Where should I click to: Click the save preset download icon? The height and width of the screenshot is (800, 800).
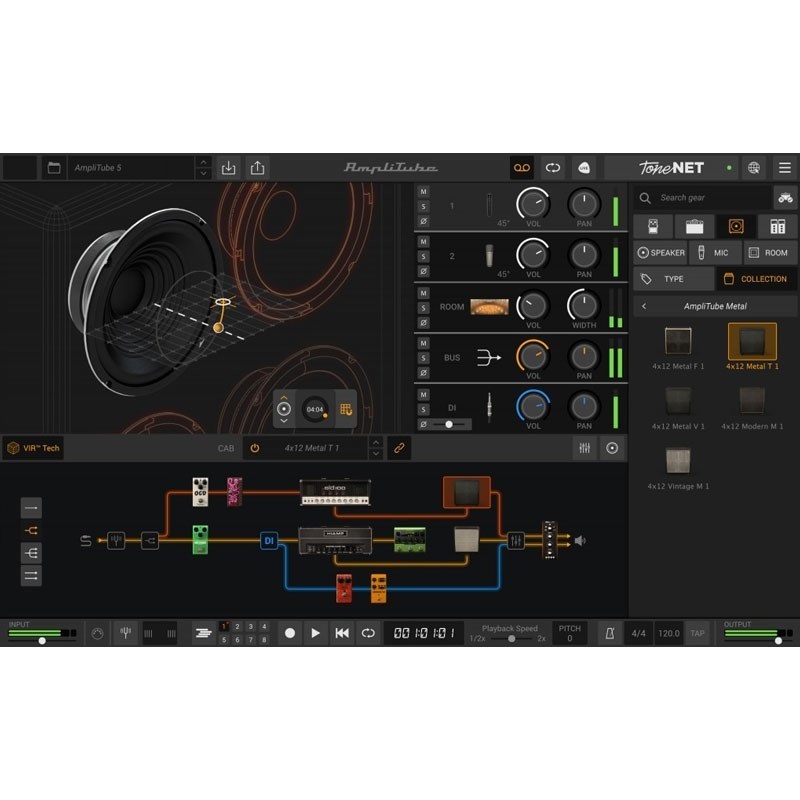click(229, 167)
